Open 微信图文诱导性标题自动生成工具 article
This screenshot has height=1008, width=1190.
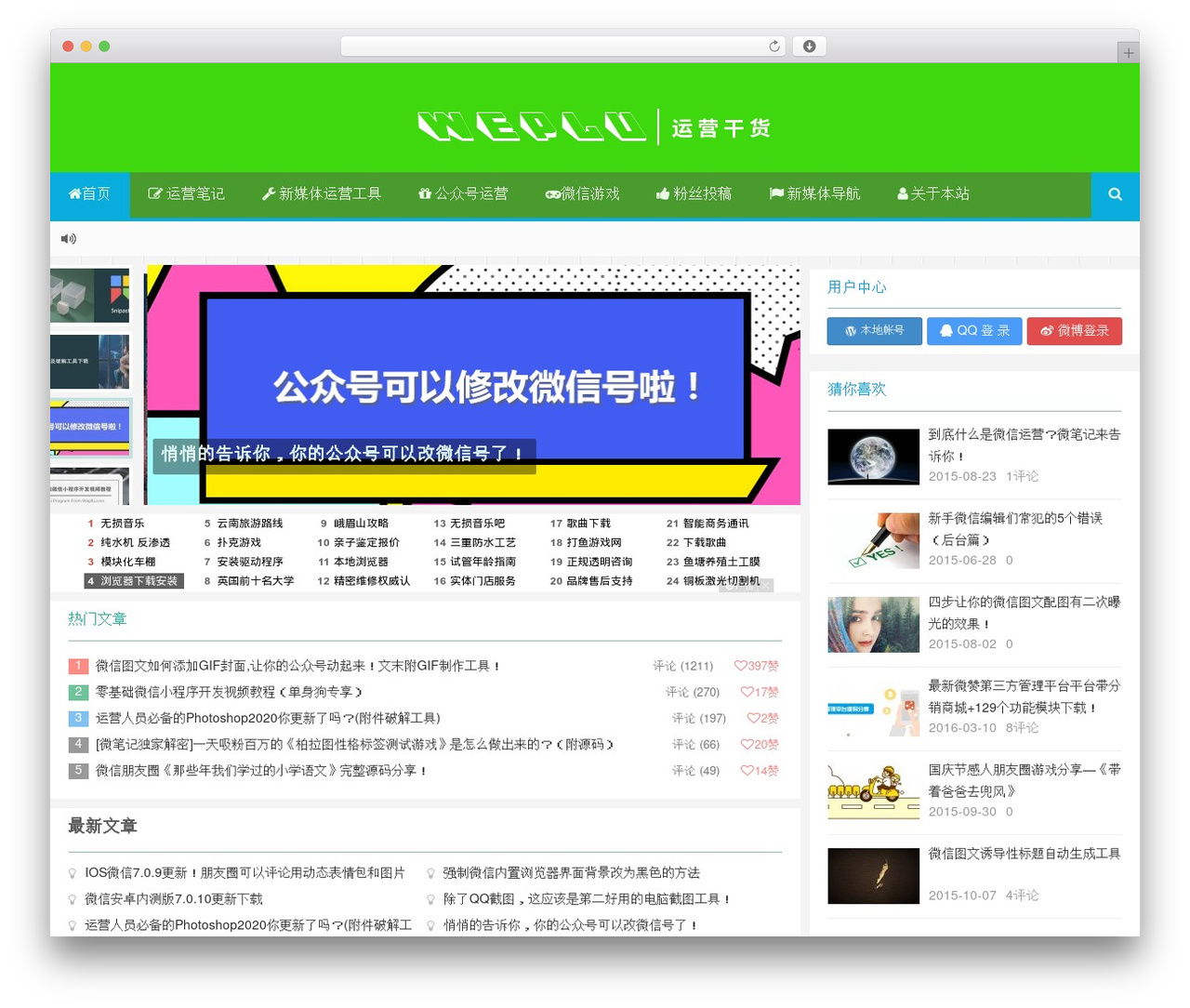tap(1024, 854)
